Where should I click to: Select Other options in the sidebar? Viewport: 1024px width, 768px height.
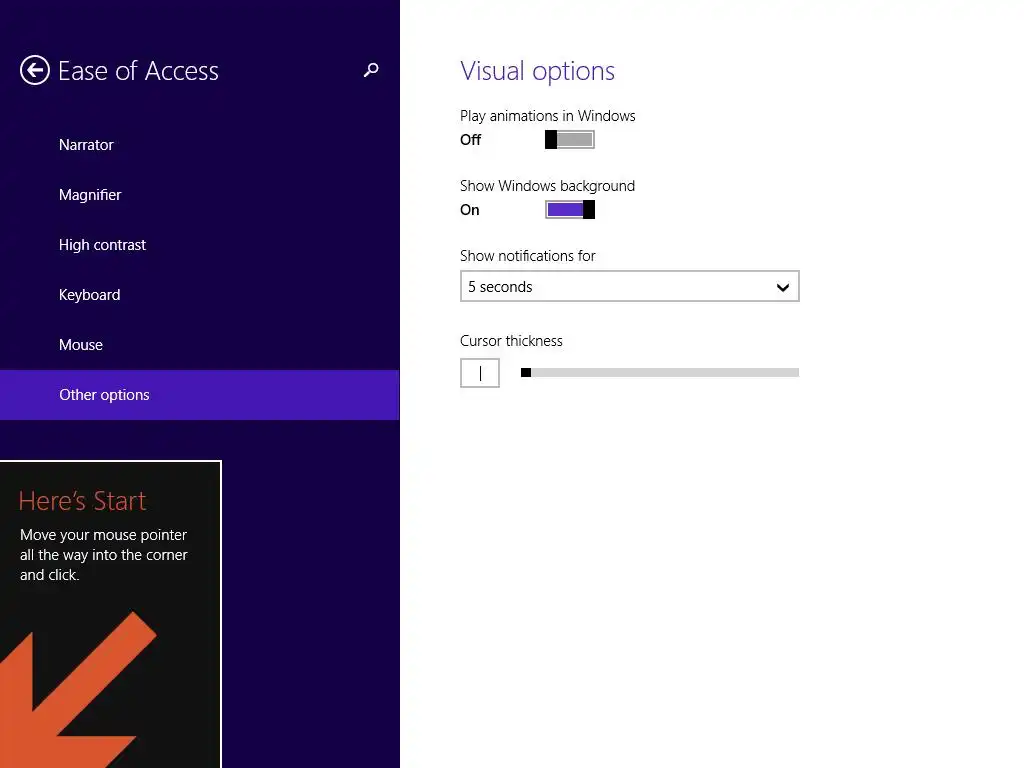pyautogui.click(x=199, y=395)
